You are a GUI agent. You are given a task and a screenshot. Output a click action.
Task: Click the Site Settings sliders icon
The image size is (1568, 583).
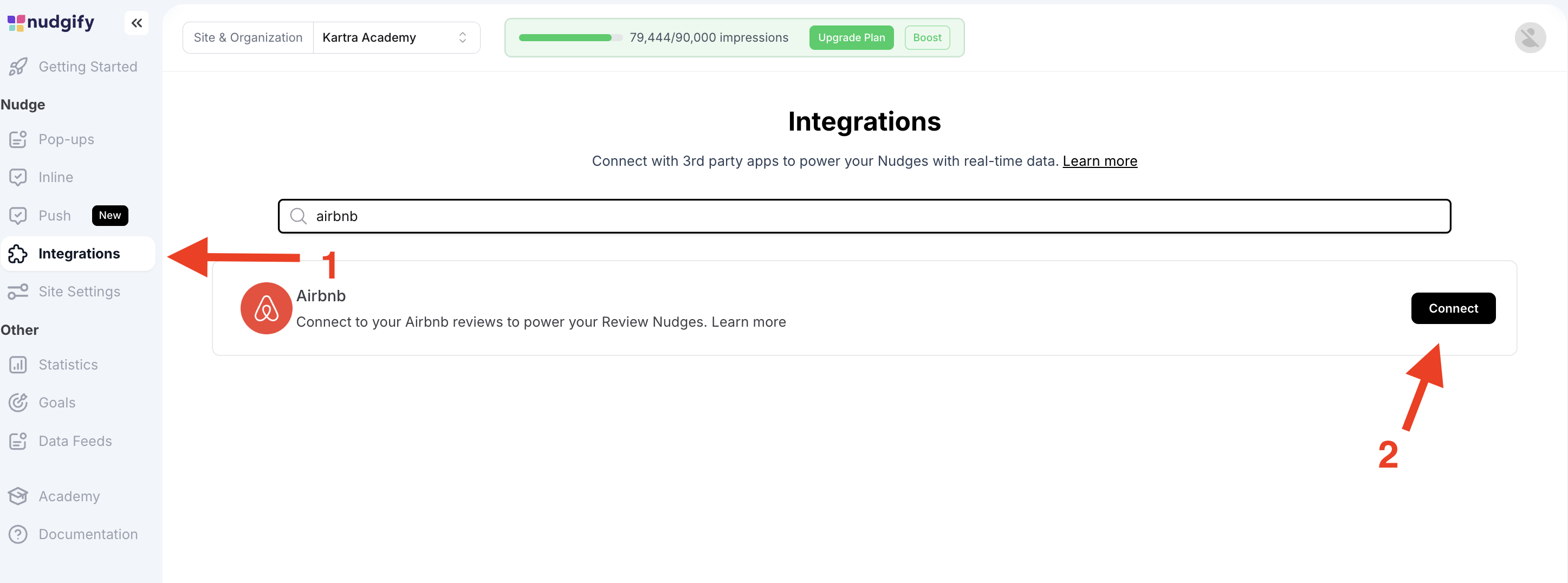(18, 291)
